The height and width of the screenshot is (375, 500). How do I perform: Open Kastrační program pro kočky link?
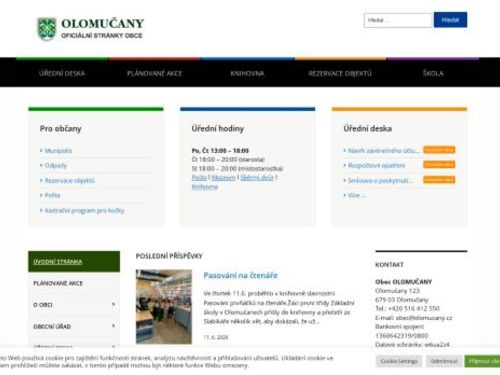coord(84,210)
